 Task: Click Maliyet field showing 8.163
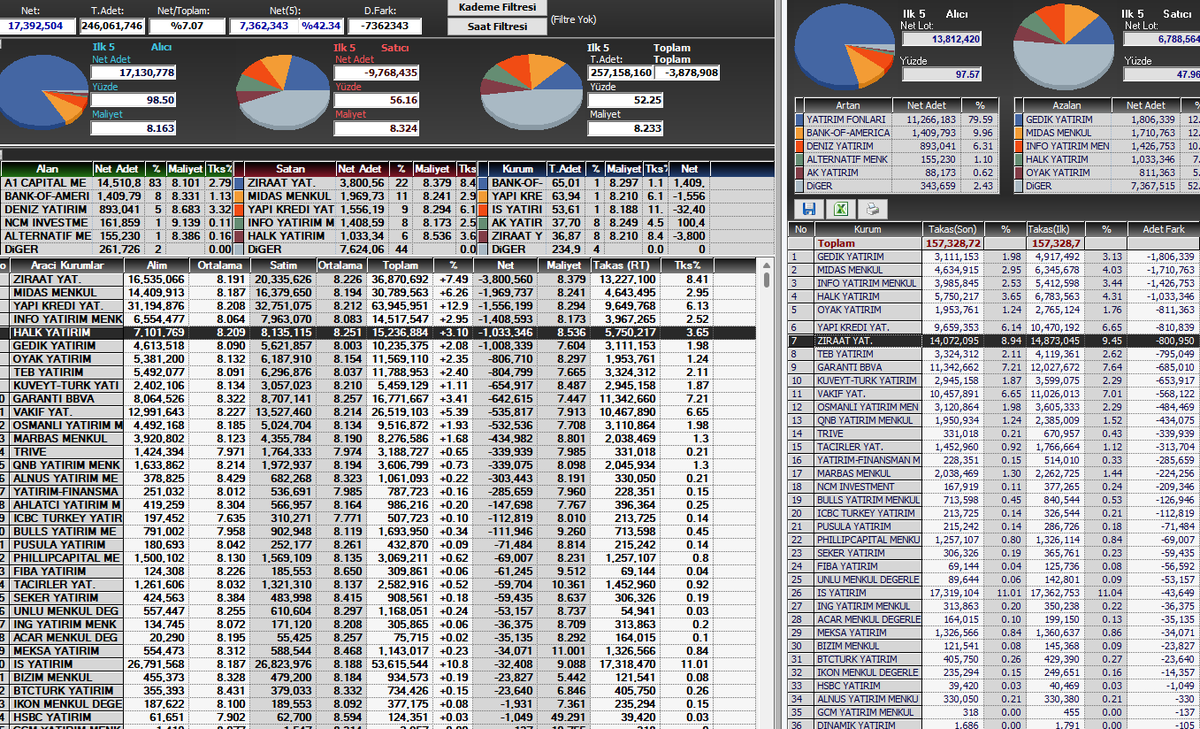[x=134, y=128]
